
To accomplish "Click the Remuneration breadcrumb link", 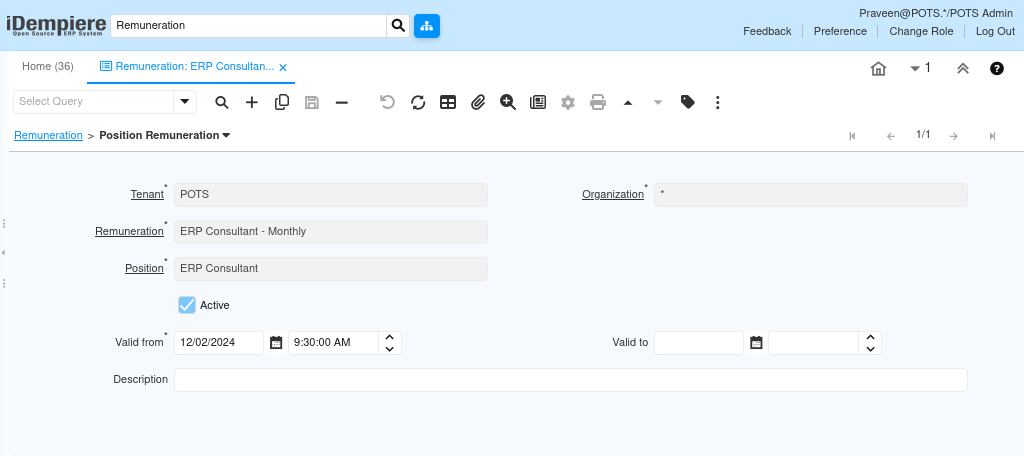I will (x=48, y=135).
